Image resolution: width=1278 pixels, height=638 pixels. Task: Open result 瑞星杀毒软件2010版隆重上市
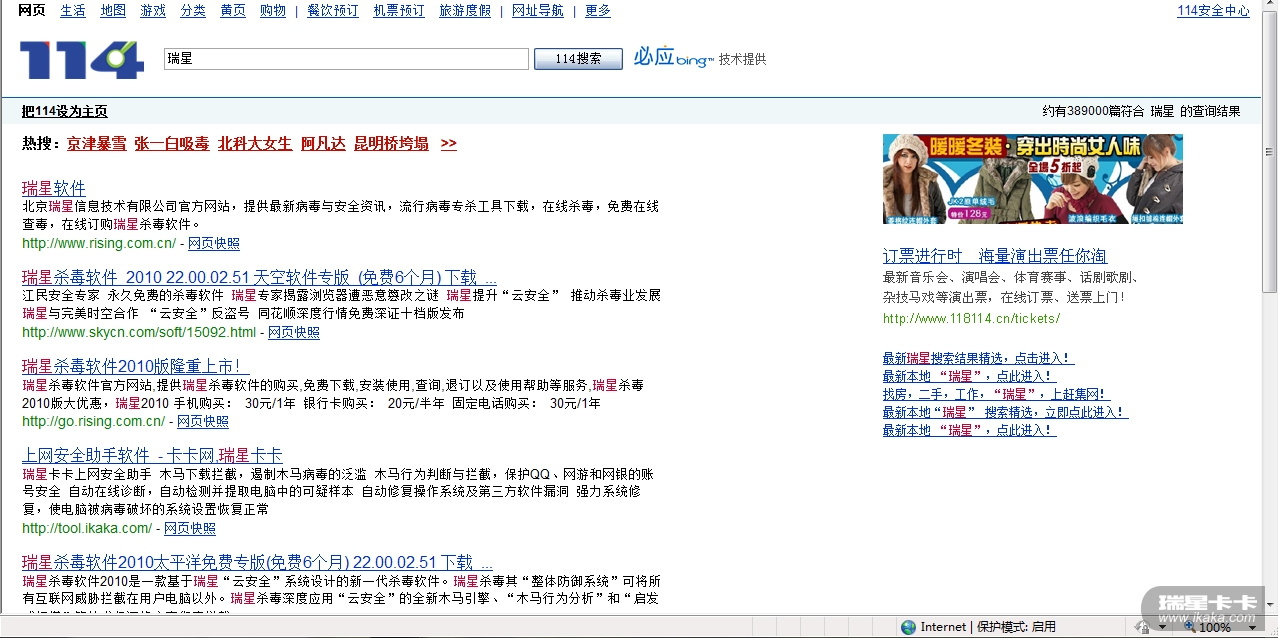(136, 366)
